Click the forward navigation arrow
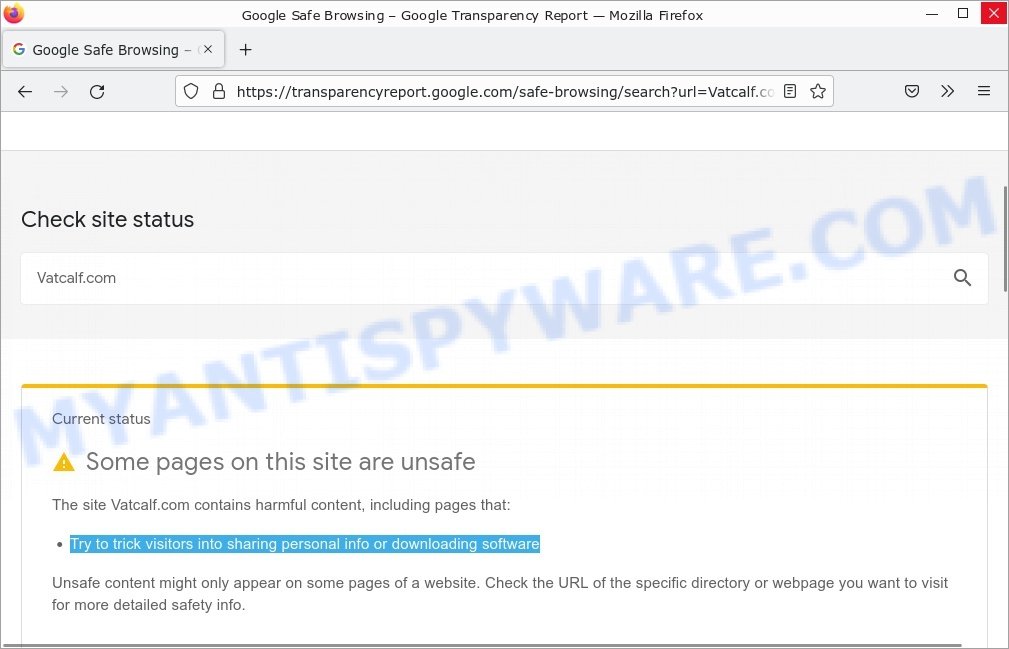 click(61, 92)
